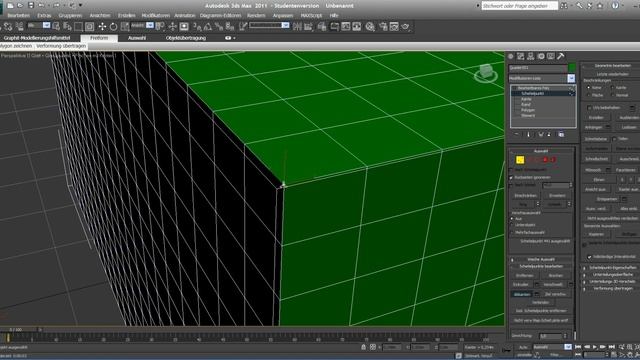Toggle Vollständige Interaktivität checkbox
640x360 pixels.
pyautogui.click(x=589, y=257)
